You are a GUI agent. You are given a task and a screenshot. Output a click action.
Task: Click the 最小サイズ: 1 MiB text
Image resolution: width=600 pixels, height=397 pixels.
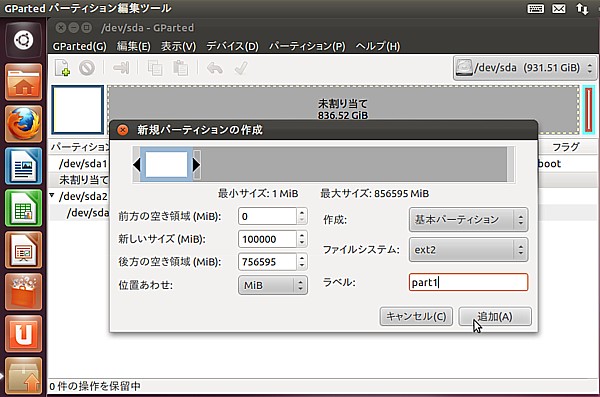point(258,194)
